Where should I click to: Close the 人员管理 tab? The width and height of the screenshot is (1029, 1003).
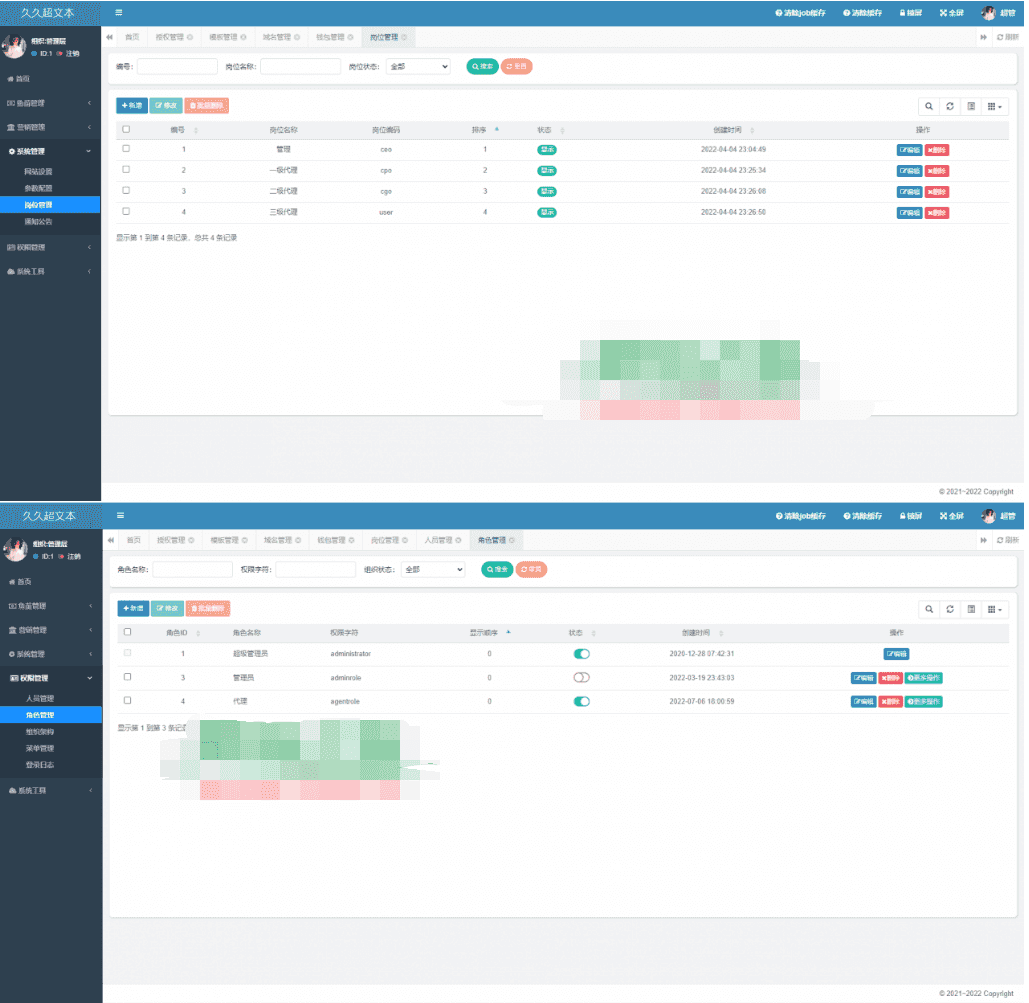pyautogui.click(x=458, y=540)
